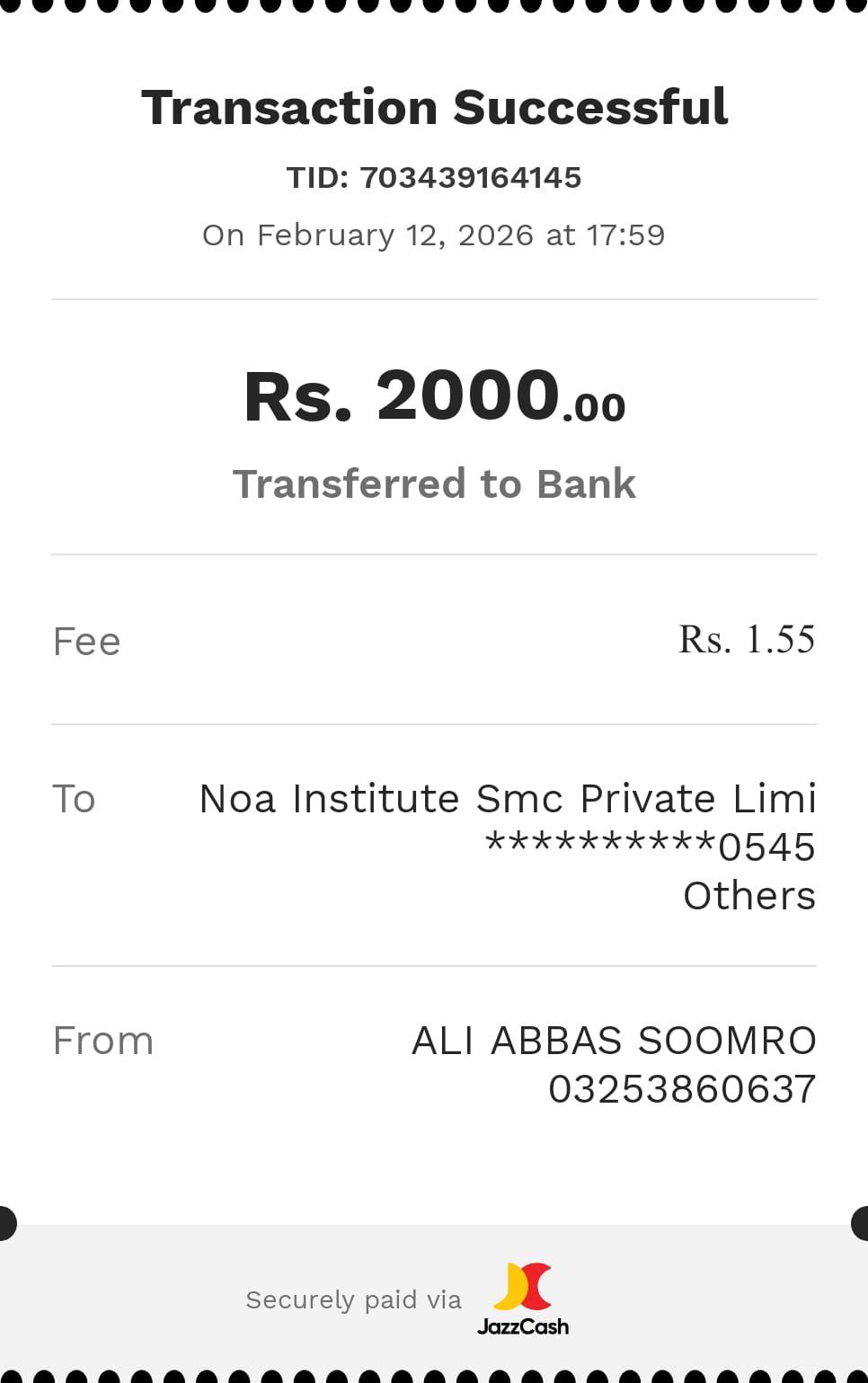The width and height of the screenshot is (868, 1383).
Task: Click the 17:59 transaction time
Action: click(625, 235)
